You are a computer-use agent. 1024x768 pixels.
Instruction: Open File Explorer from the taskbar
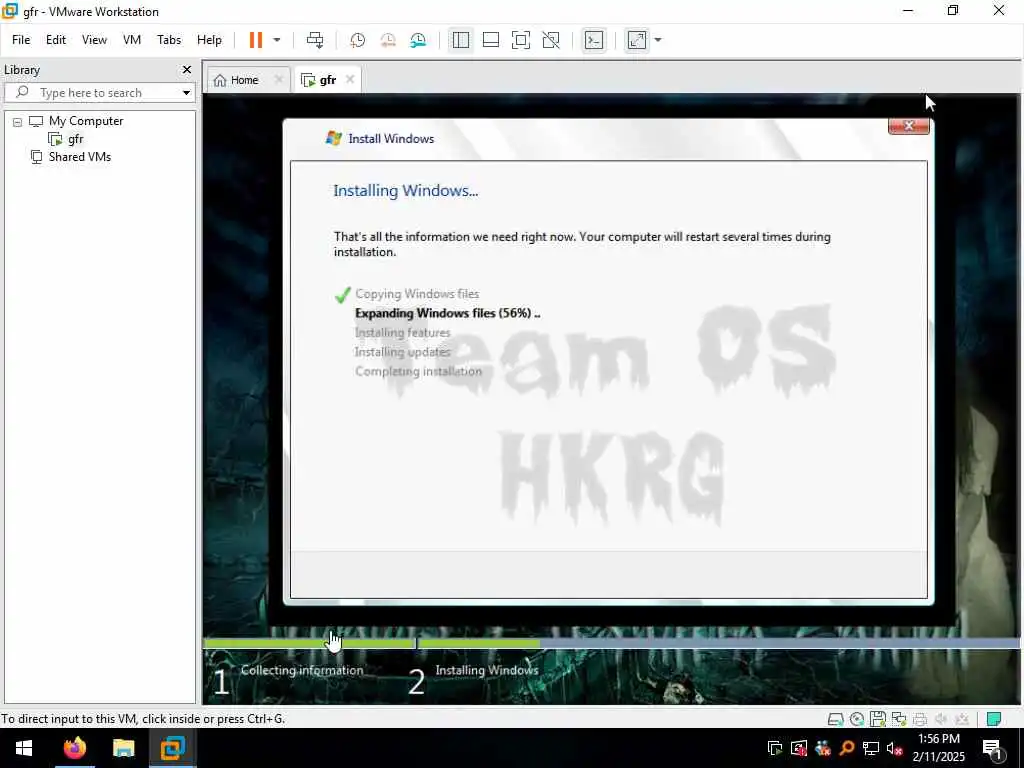pyautogui.click(x=123, y=748)
